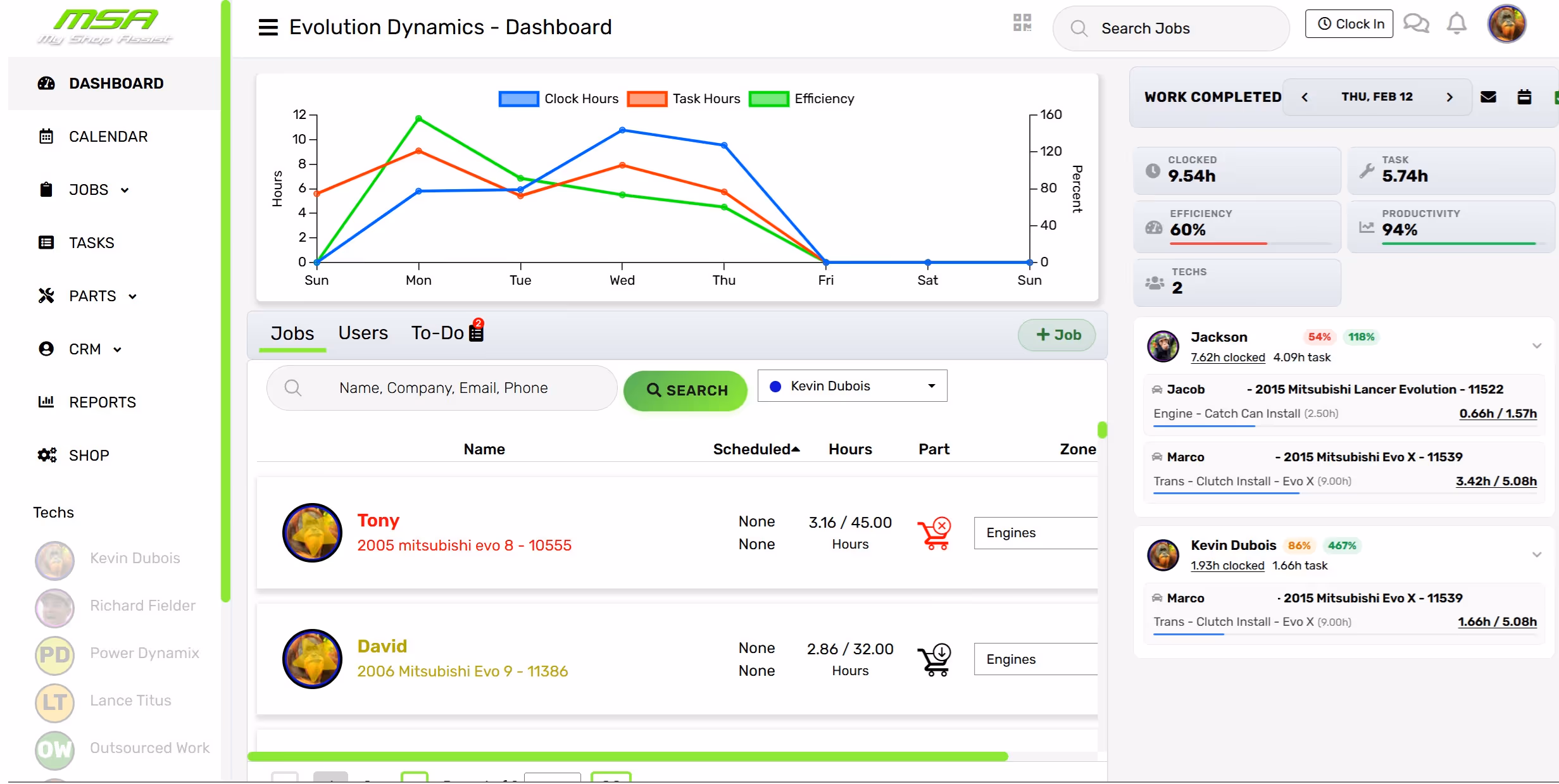The width and height of the screenshot is (1559, 784).
Task: Open the chat messages icon
Action: click(x=1416, y=24)
